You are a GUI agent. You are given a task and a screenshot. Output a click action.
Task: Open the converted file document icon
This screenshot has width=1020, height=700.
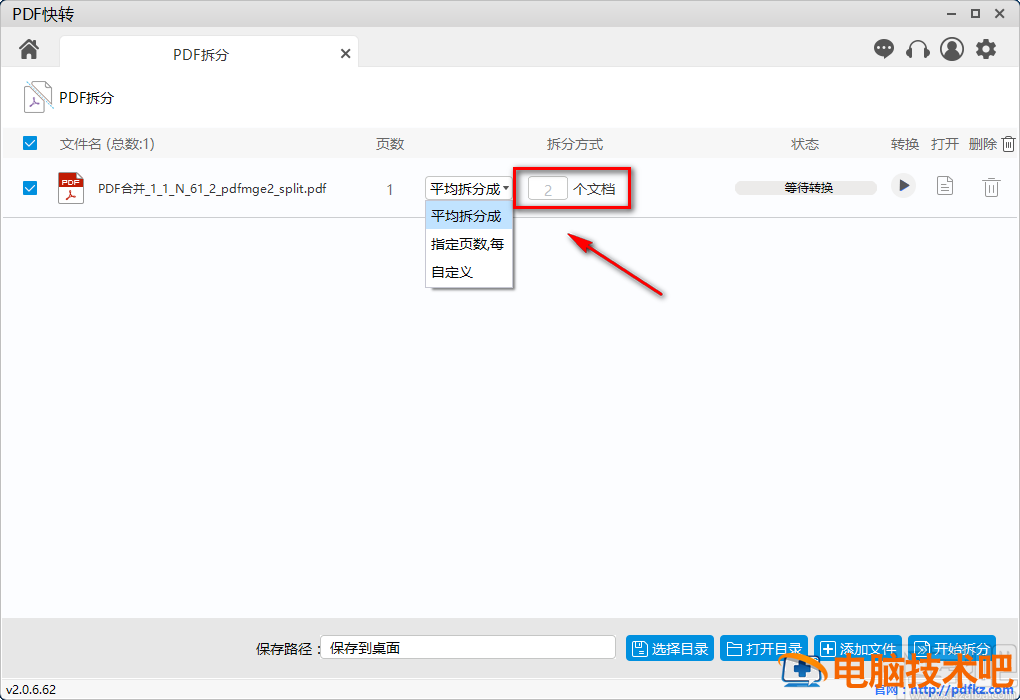click(945, 186)
